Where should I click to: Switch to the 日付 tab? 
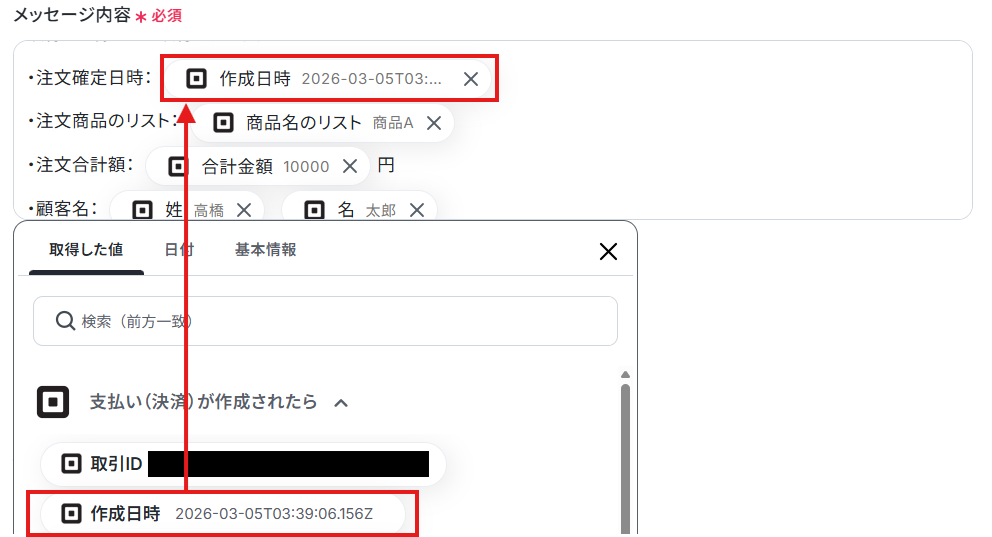(x=179, y=250)
